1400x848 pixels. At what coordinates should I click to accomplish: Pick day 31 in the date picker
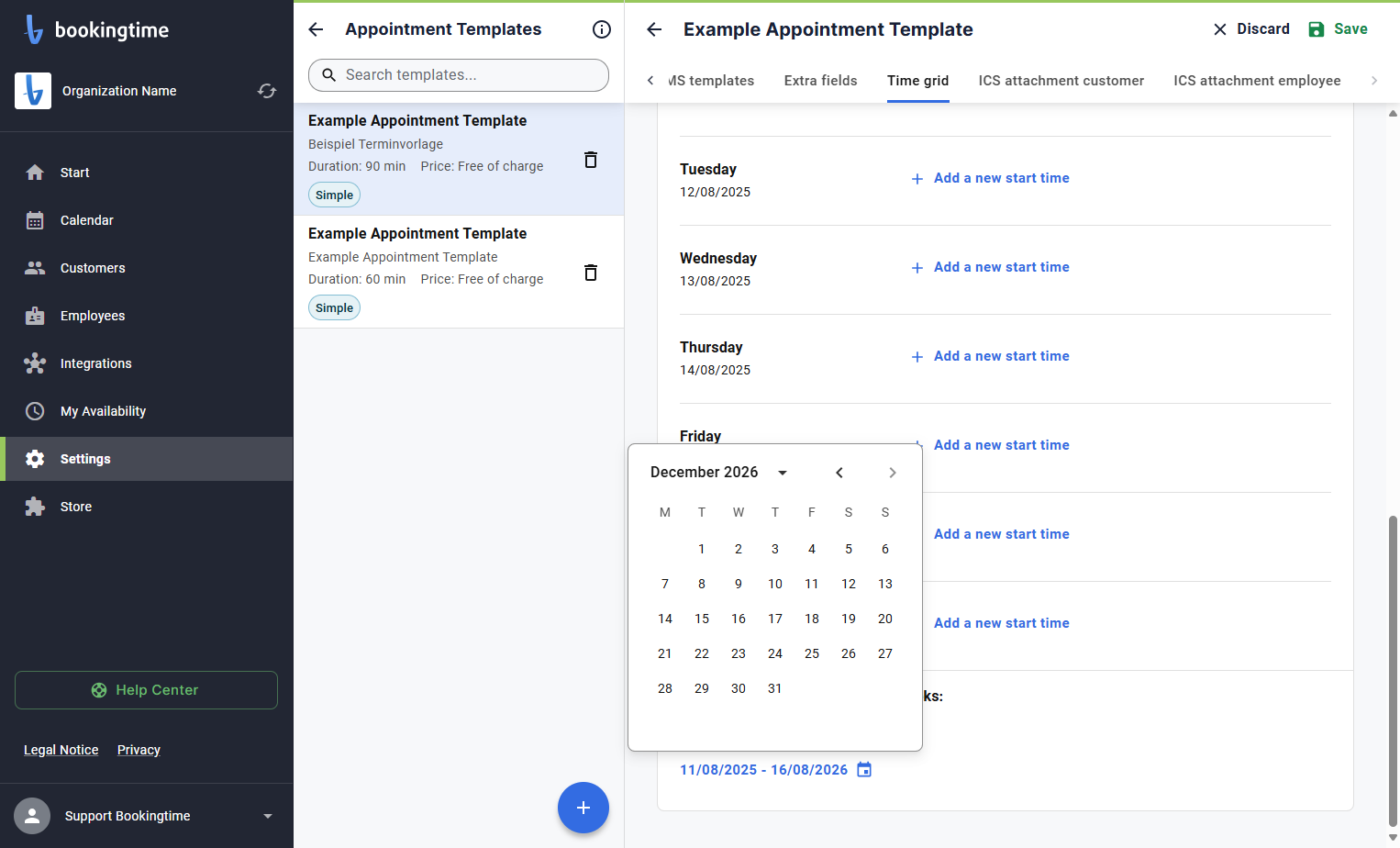click(x=775, y=688)
